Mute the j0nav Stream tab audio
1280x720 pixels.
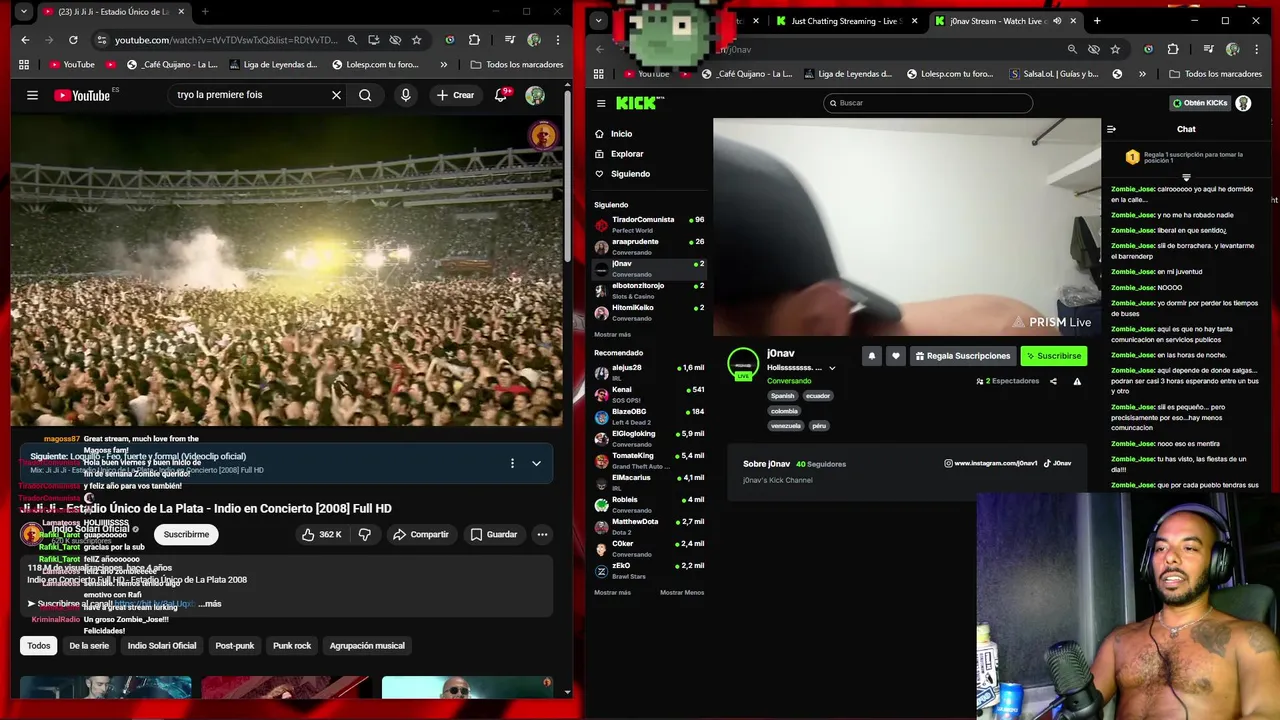point(1057,21)
